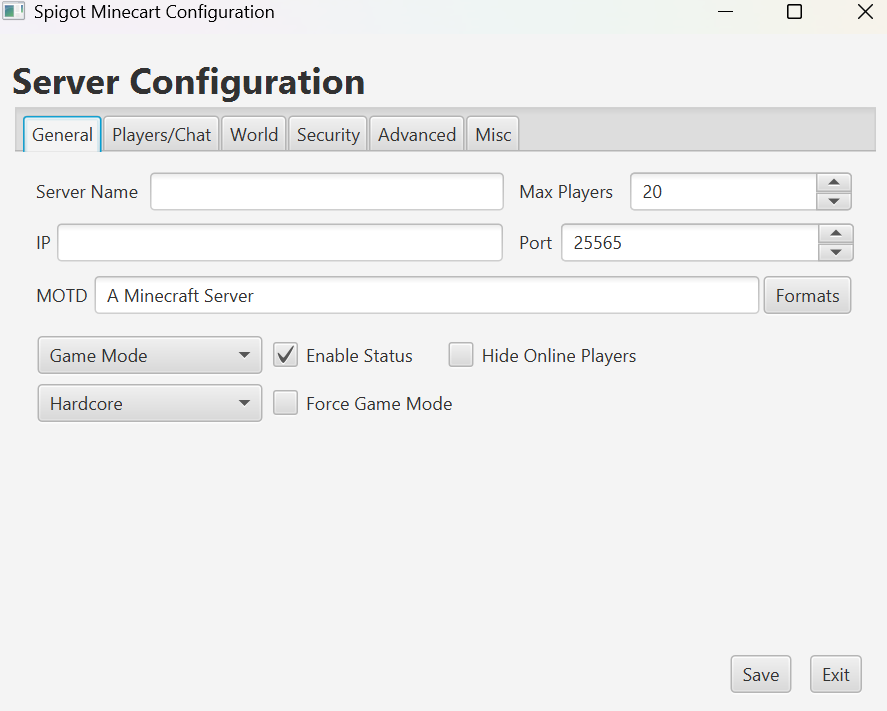Enable the Hide Online Players checkbox
The height and width of the screenshot is (711, 887).
[461, 355]
